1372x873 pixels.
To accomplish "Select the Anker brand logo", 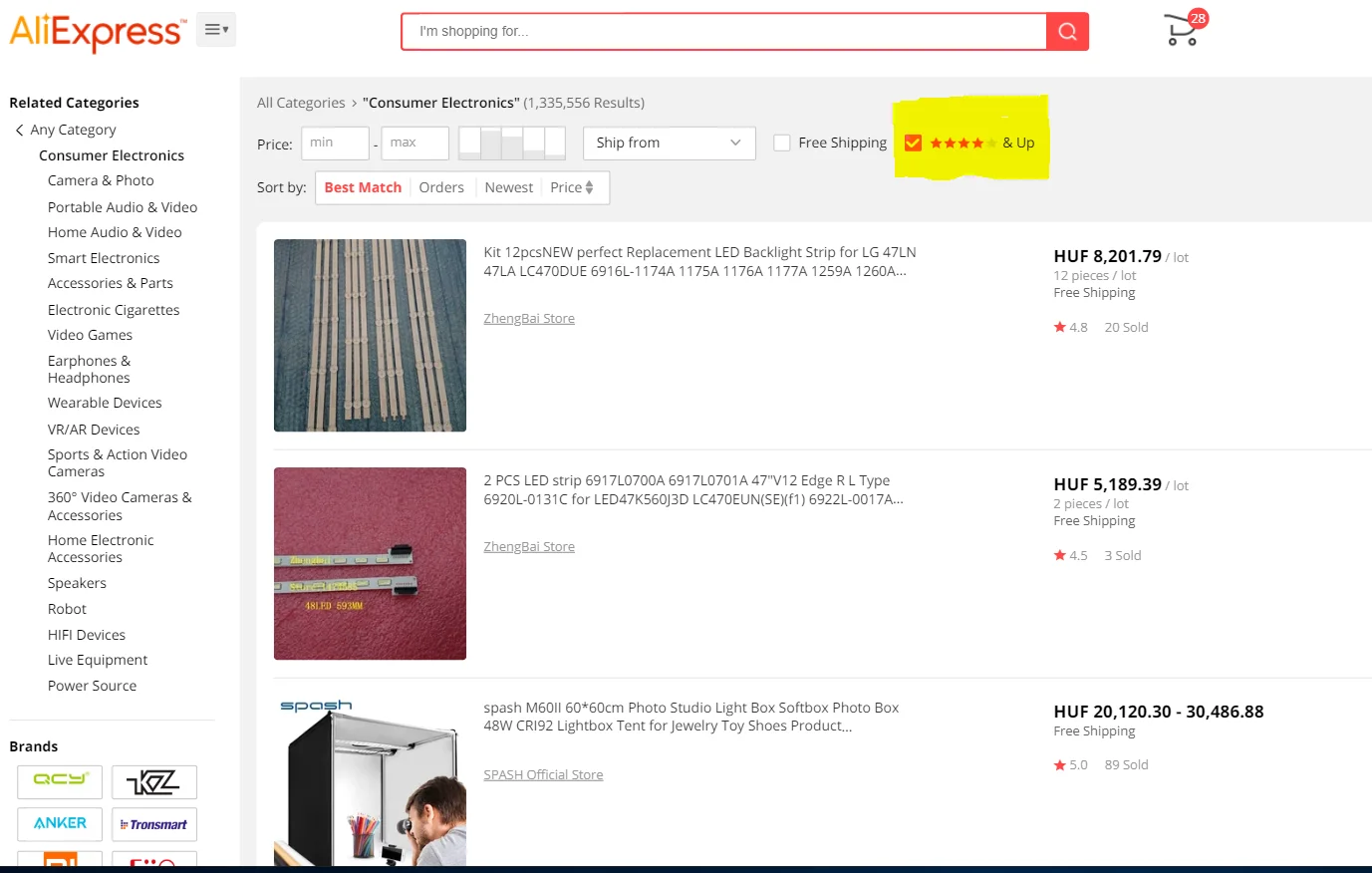I will 60,824.
